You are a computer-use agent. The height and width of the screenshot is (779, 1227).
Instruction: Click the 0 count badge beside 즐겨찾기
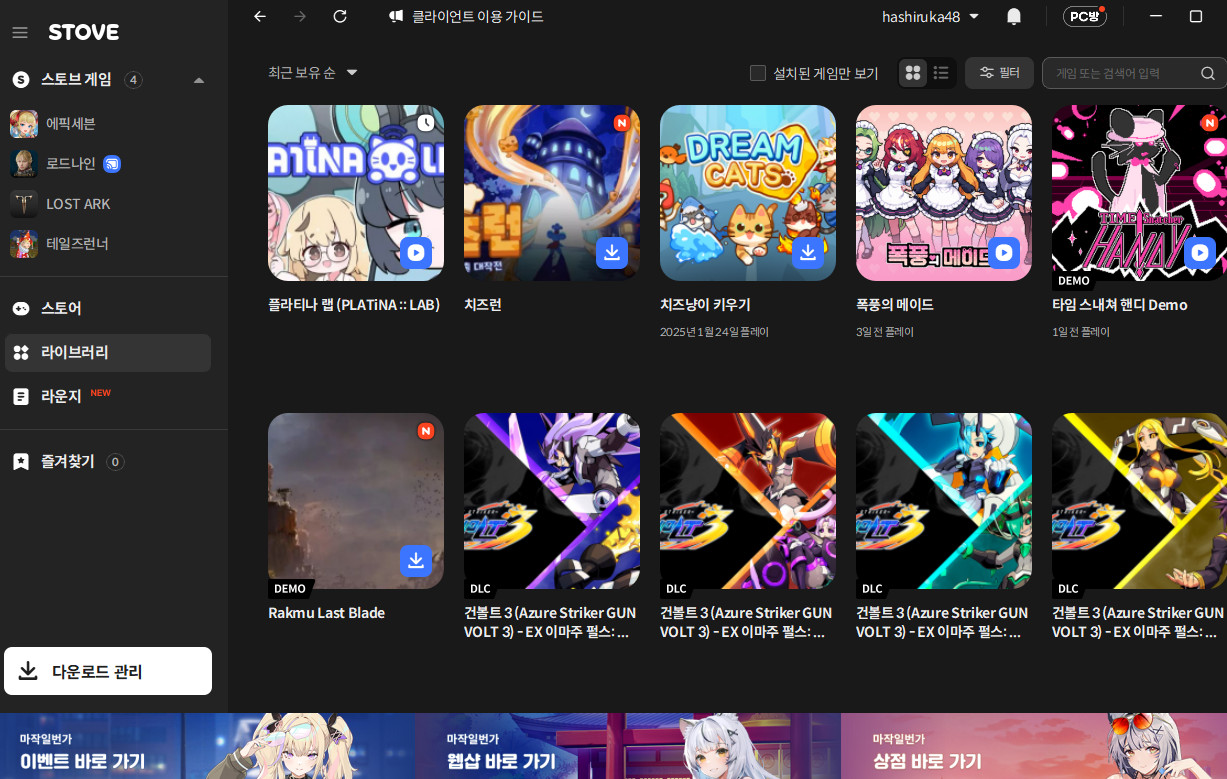pyautogui.click(x=115, y=462)
